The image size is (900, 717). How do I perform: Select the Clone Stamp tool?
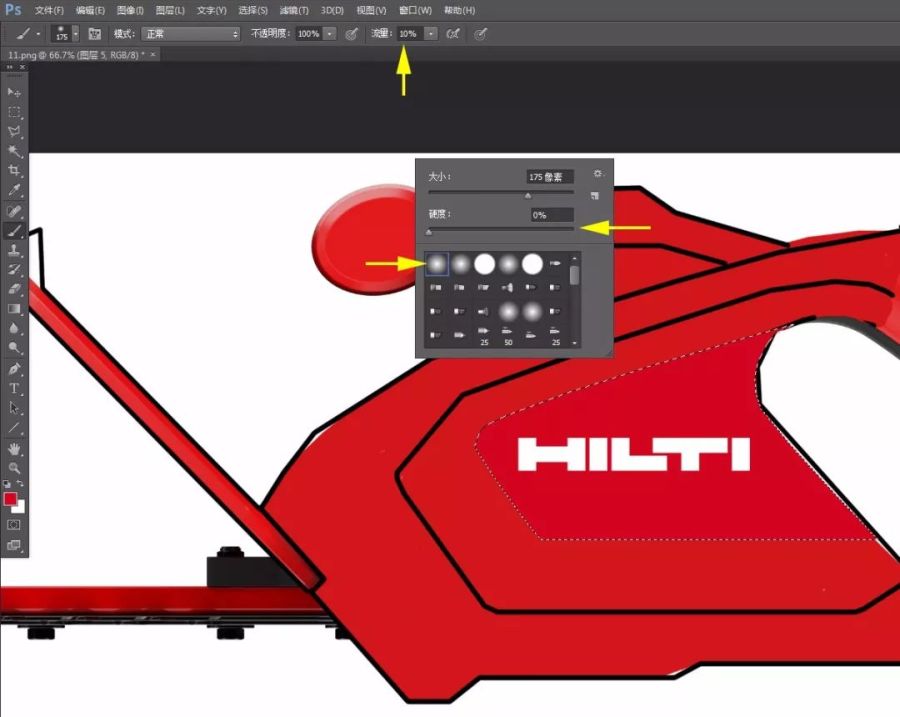coord(14,250)
